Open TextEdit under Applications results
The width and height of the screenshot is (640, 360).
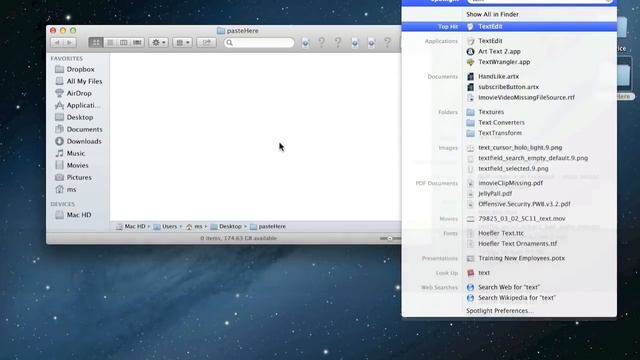click(490, 41)
